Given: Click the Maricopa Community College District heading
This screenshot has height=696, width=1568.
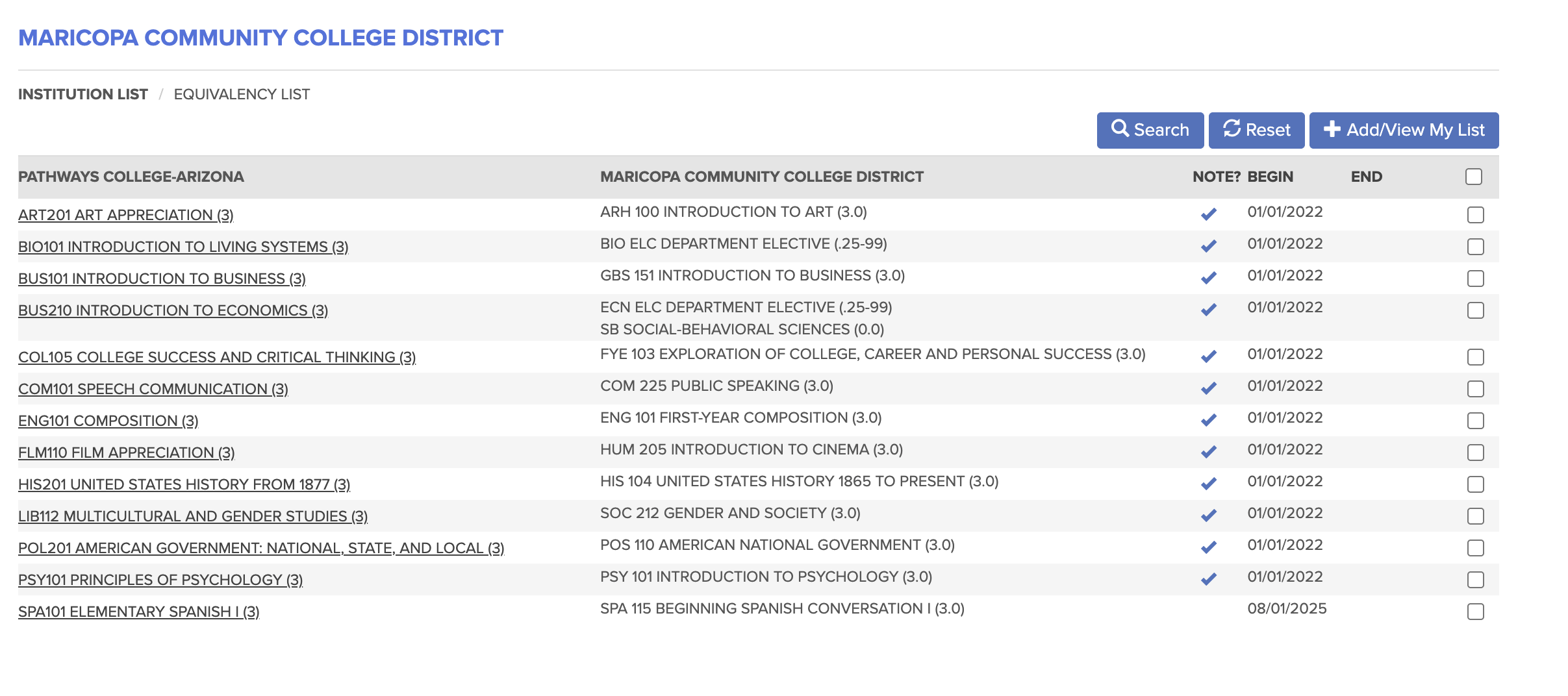Looking at the screenshot, I should [260, 38].
